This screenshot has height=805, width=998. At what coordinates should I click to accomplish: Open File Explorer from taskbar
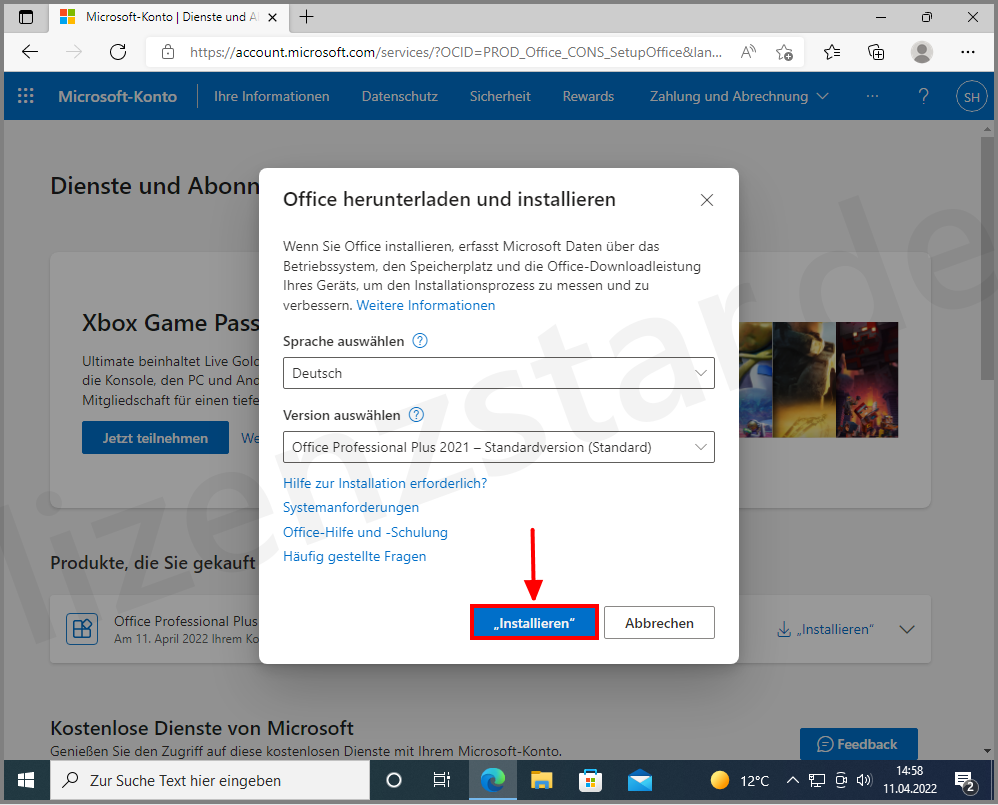point(542,780)
